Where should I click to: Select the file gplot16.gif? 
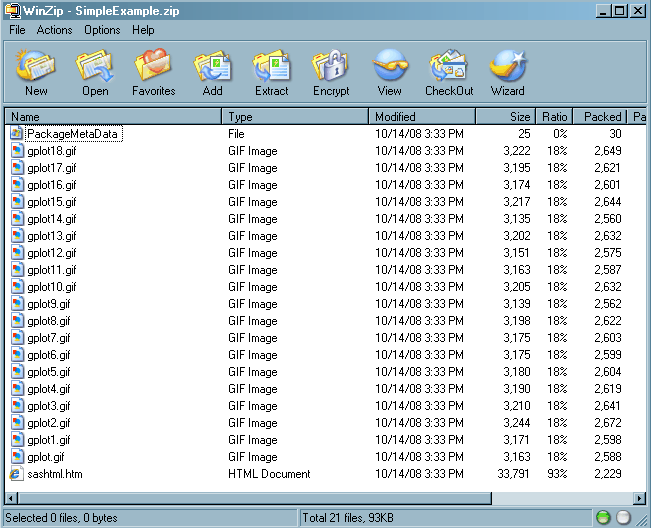click(x=51, y=185)
